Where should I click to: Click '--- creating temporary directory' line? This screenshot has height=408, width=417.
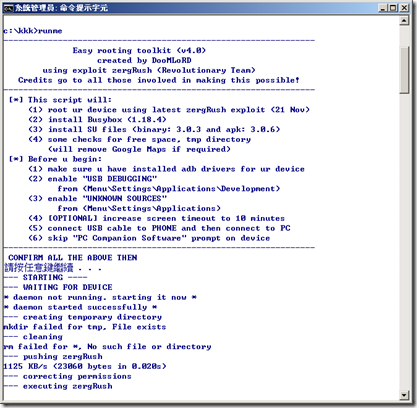(x=83, y=317)
